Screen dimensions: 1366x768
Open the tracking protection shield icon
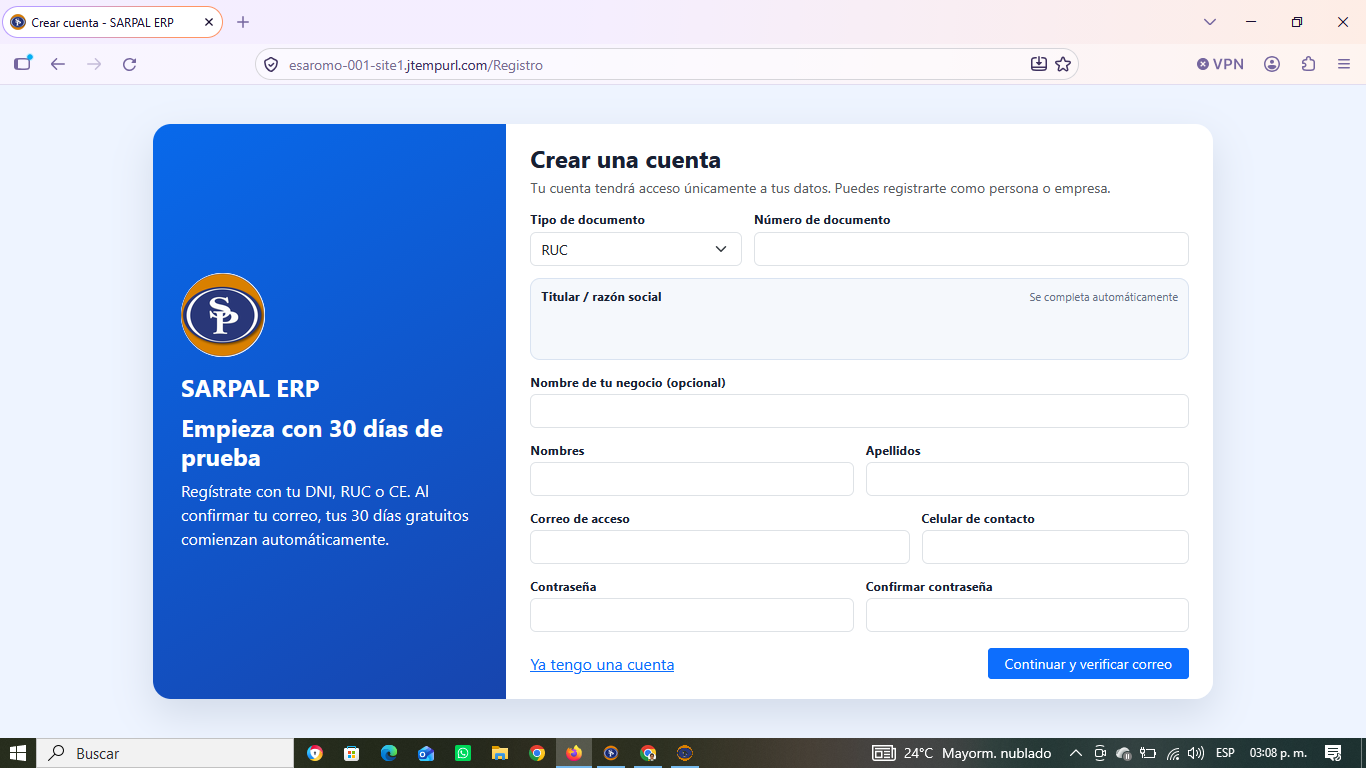click(270, 65)
